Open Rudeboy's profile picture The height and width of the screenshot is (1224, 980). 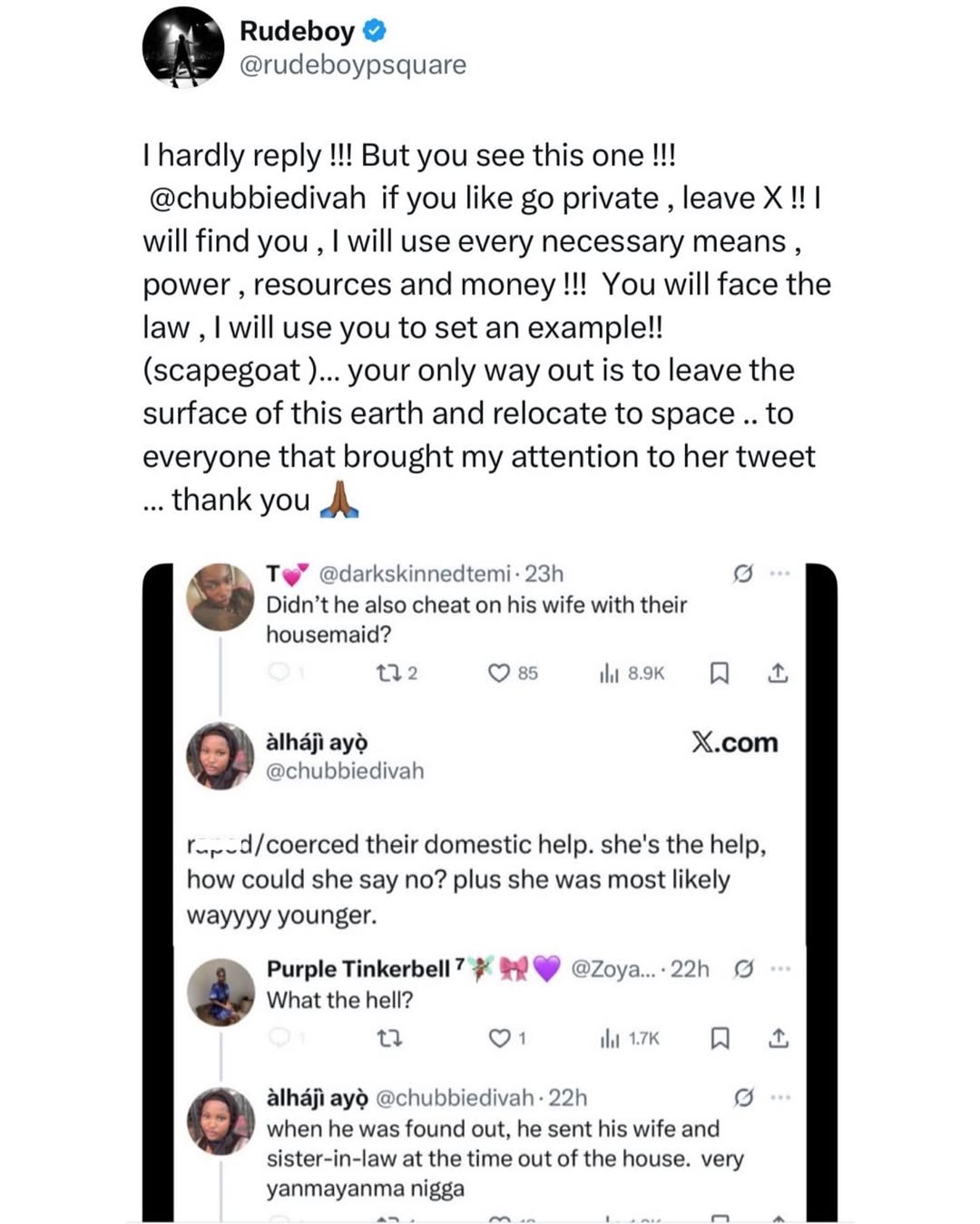[x=182, y=47]
